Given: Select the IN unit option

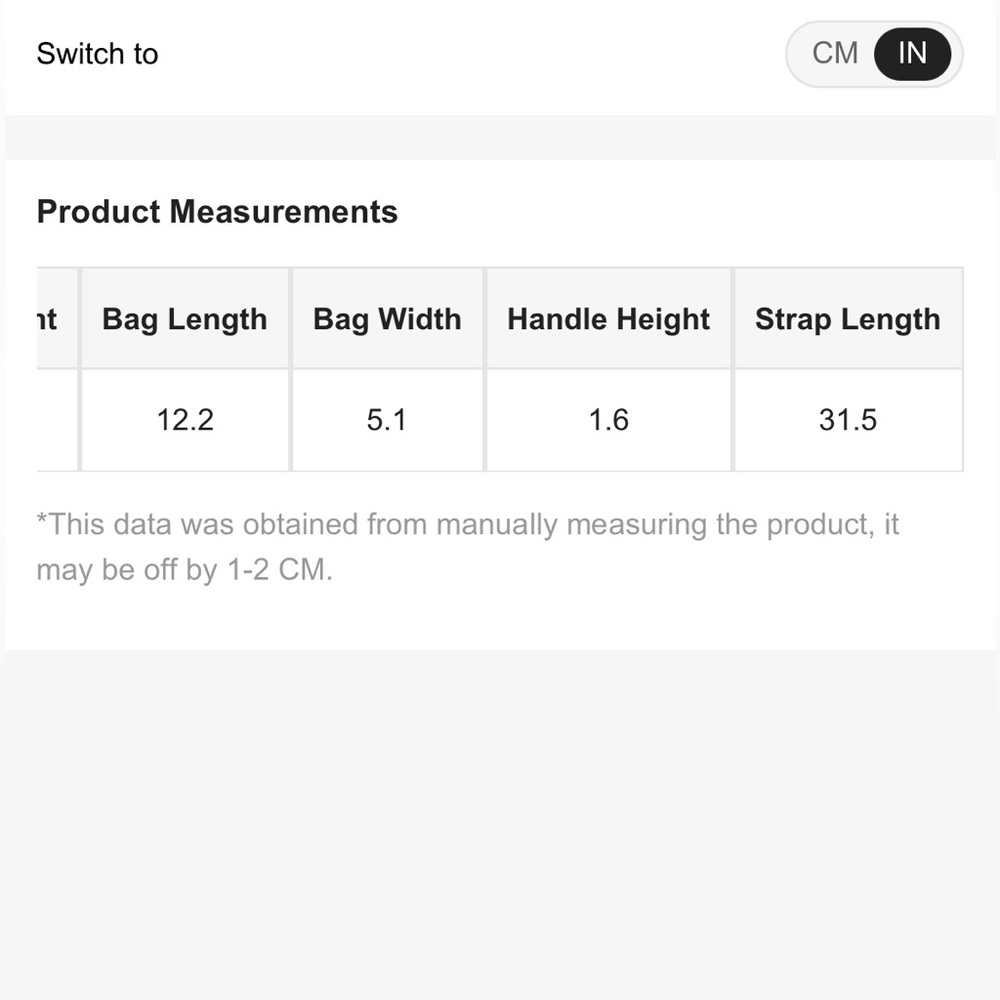Looking at the screenshot, I should click(x=911, y=54).
